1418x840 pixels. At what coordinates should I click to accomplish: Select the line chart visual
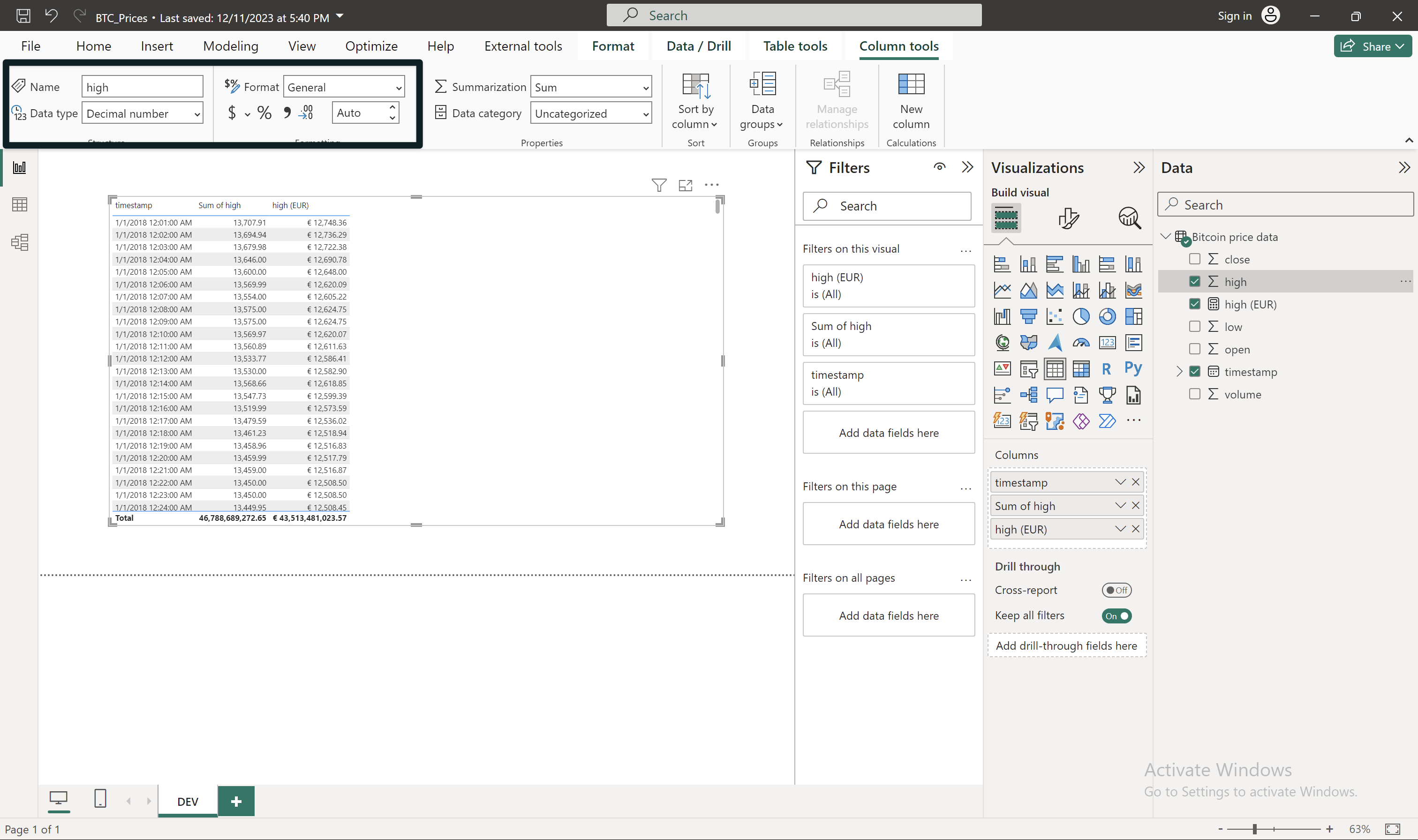coord(1002,290)
